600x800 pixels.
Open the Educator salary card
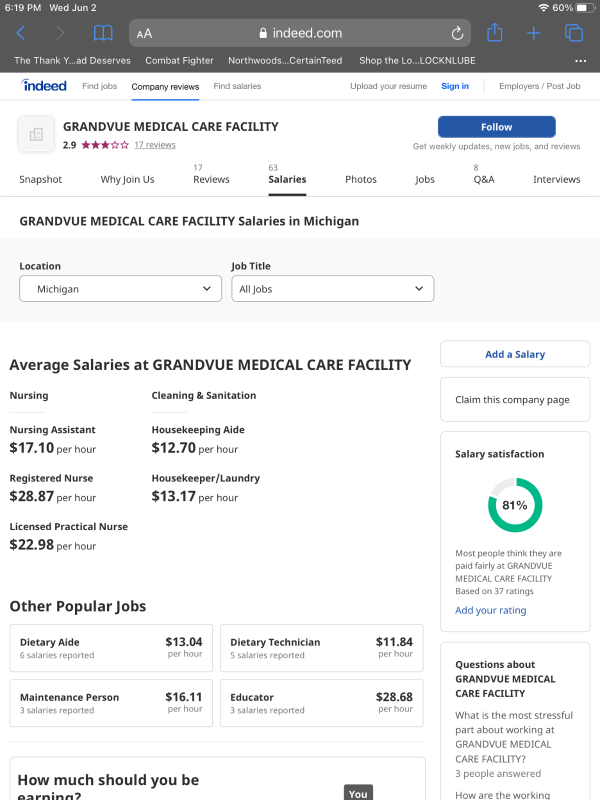pyautogui.click(x=322, y=703)
